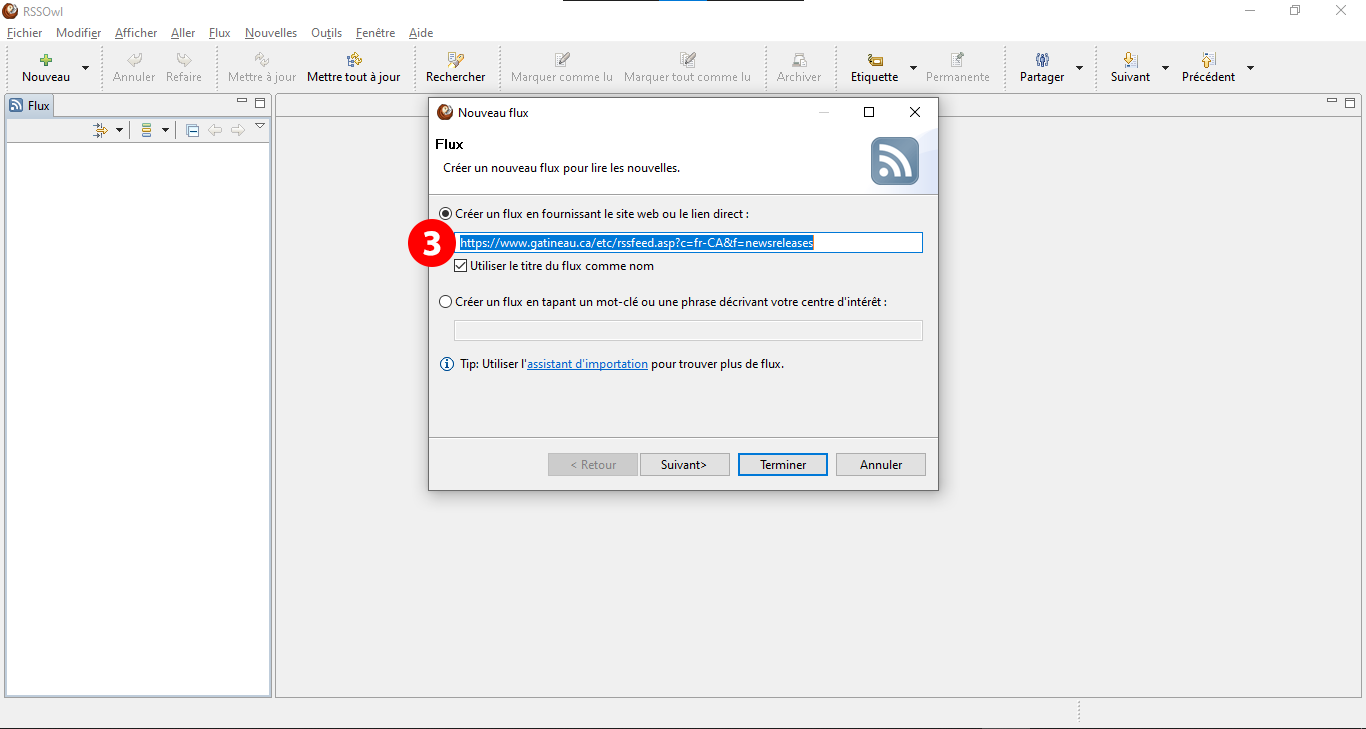Image resolution: width=1366 pixels, height=729 pixels.
Task: Expand the Nouveau dropdown arrow
Action: (85, 68)
